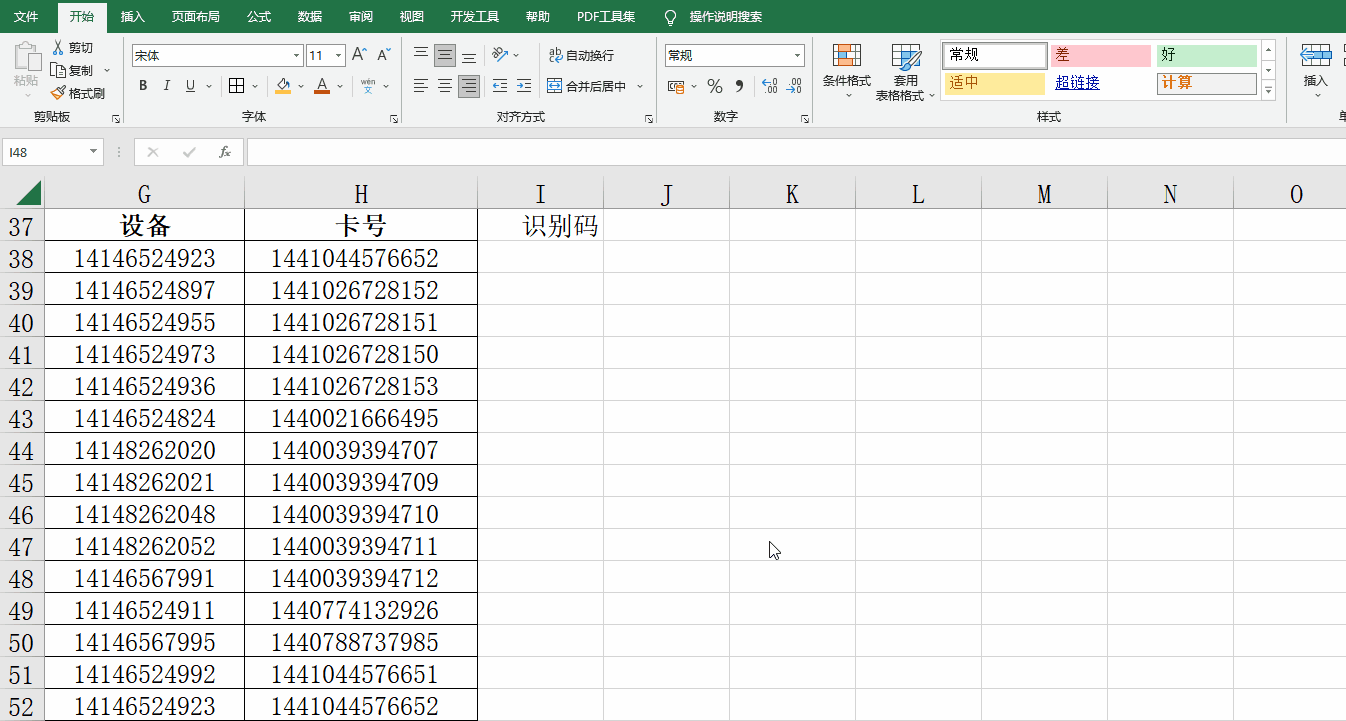Click the increase indent icon
This screenshot has width=1346, height=721.
(x=524, y=86)
